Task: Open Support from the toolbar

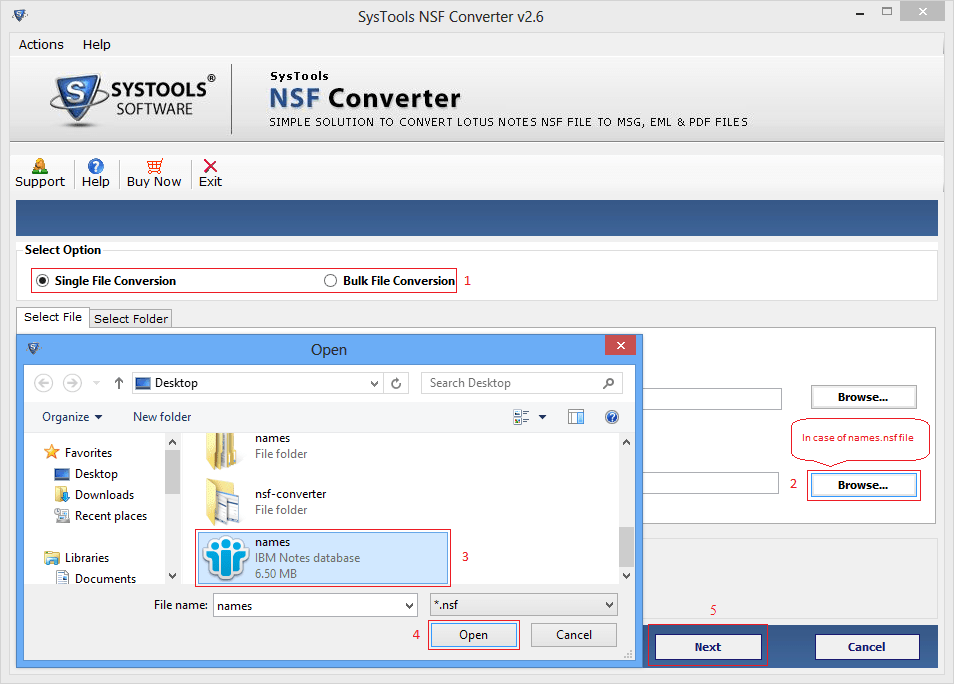Action: coord(40,173)
